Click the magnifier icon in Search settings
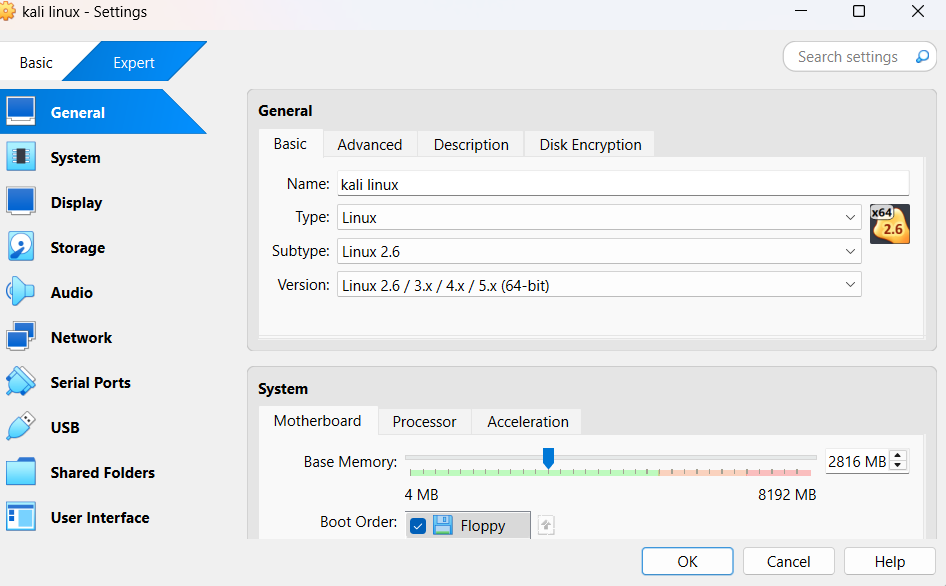 point(922,57)
